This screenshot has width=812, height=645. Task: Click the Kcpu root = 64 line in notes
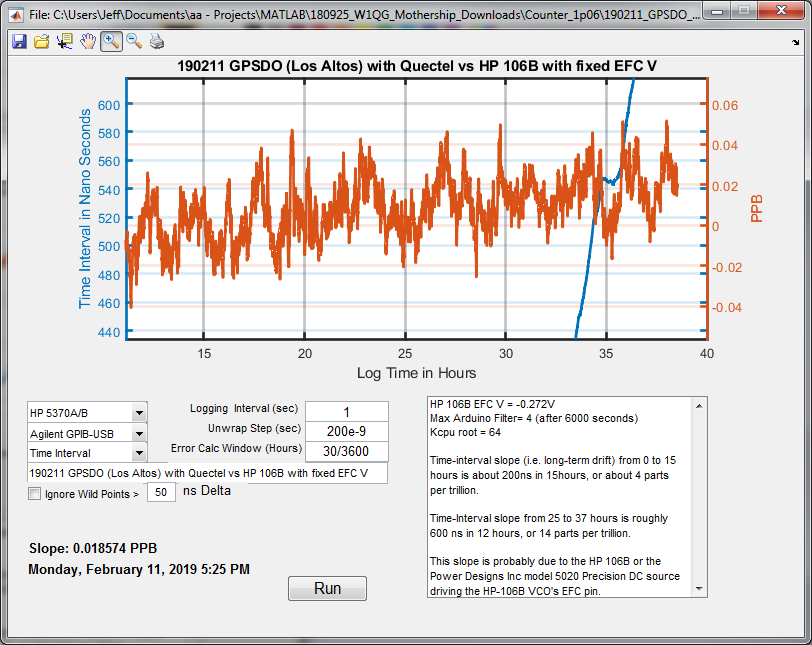click(465, 432)
